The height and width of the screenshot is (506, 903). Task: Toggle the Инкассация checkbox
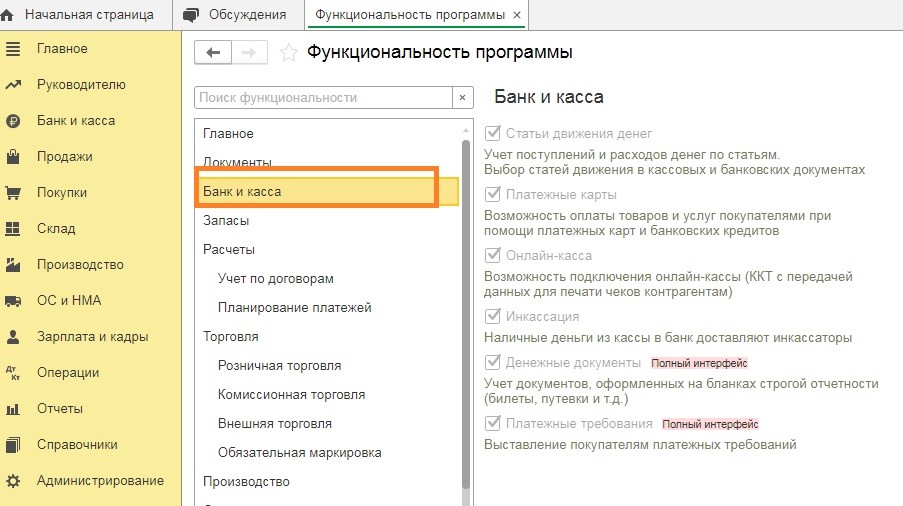(492, 316)
